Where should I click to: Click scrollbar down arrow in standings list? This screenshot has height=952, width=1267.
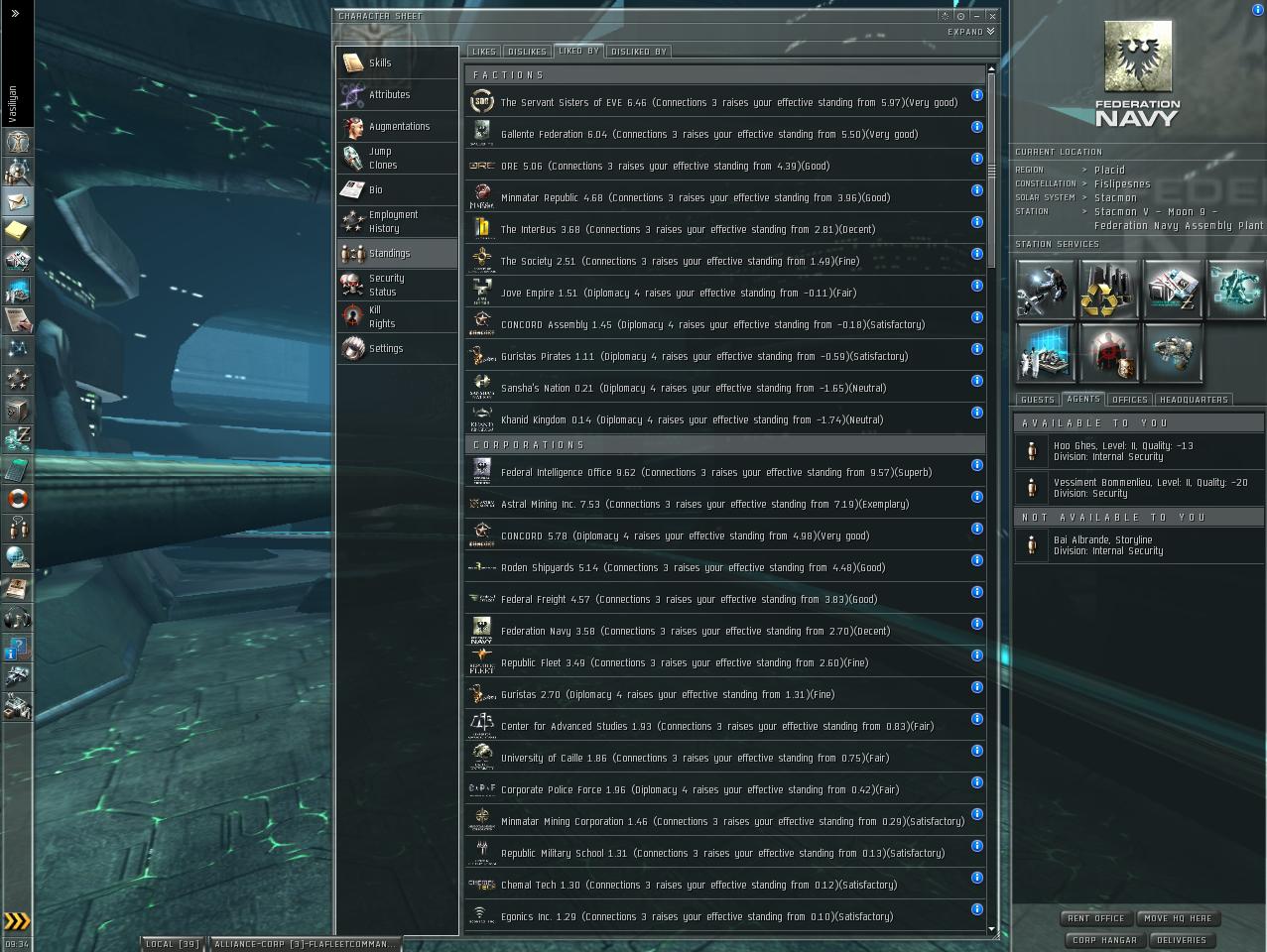coord(990,930)
